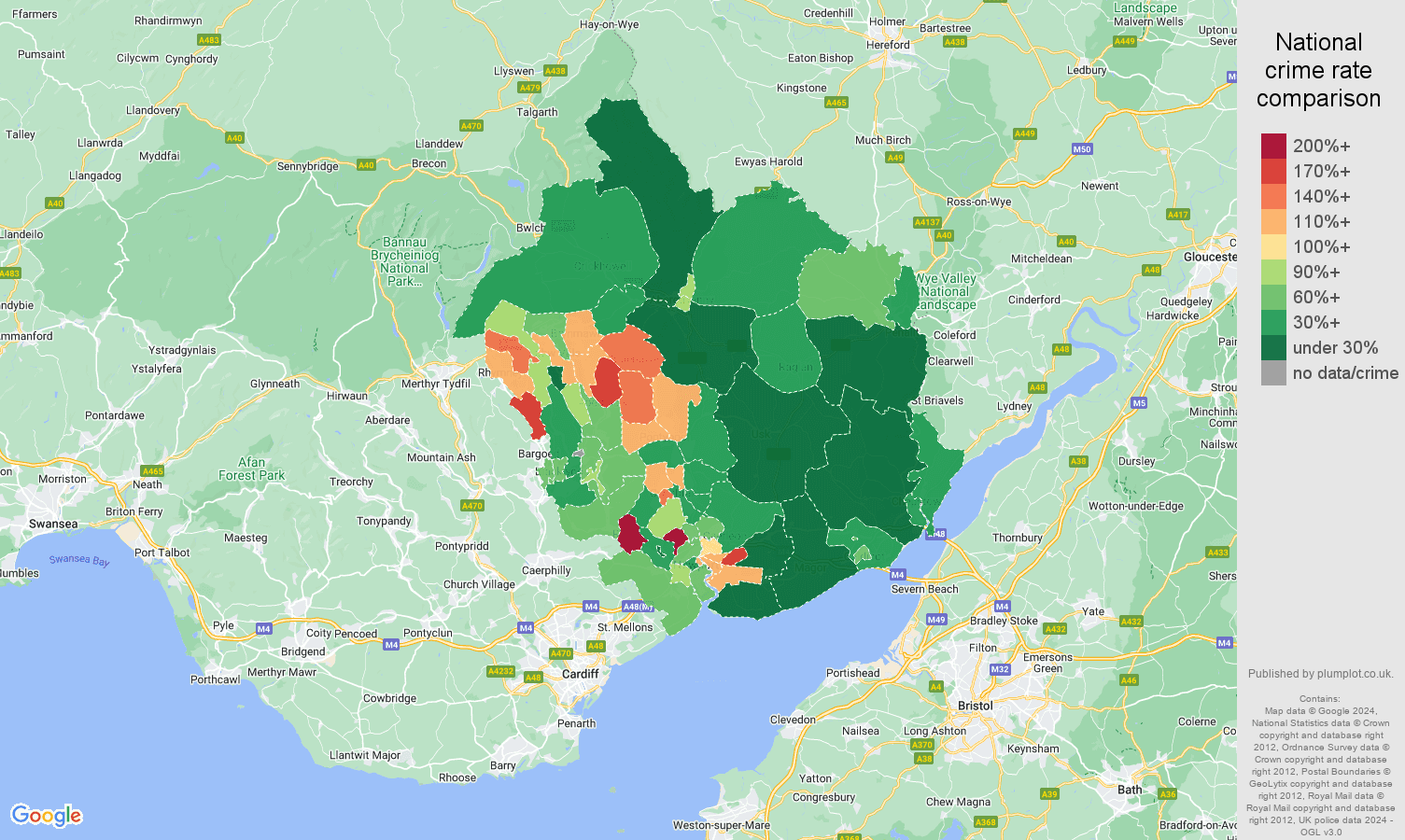This screenshot has height=840, width=1405.
Task: Click the A4 road shield near Portishead
Action: [x=936, y=687]
